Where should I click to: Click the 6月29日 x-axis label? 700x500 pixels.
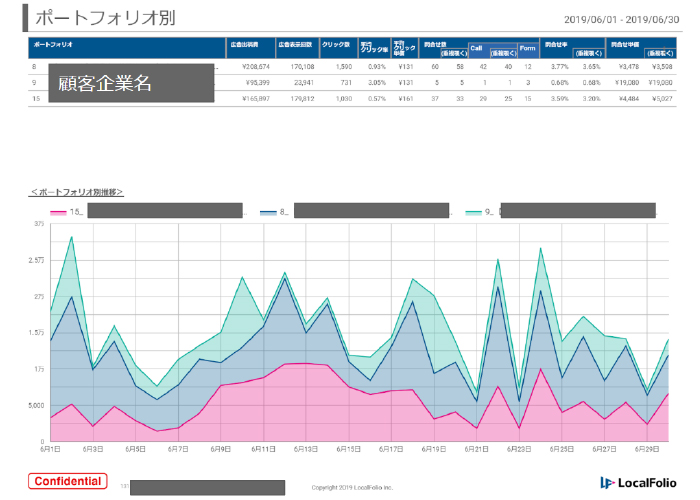tap(647, 449)
